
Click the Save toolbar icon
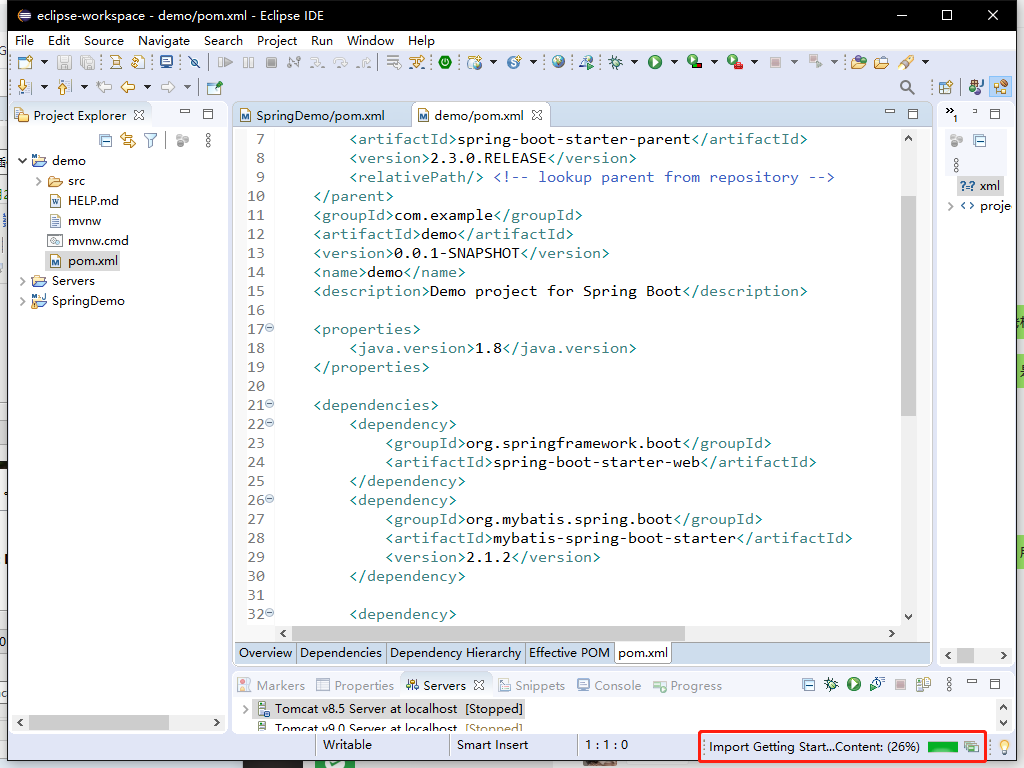point(64,62)
